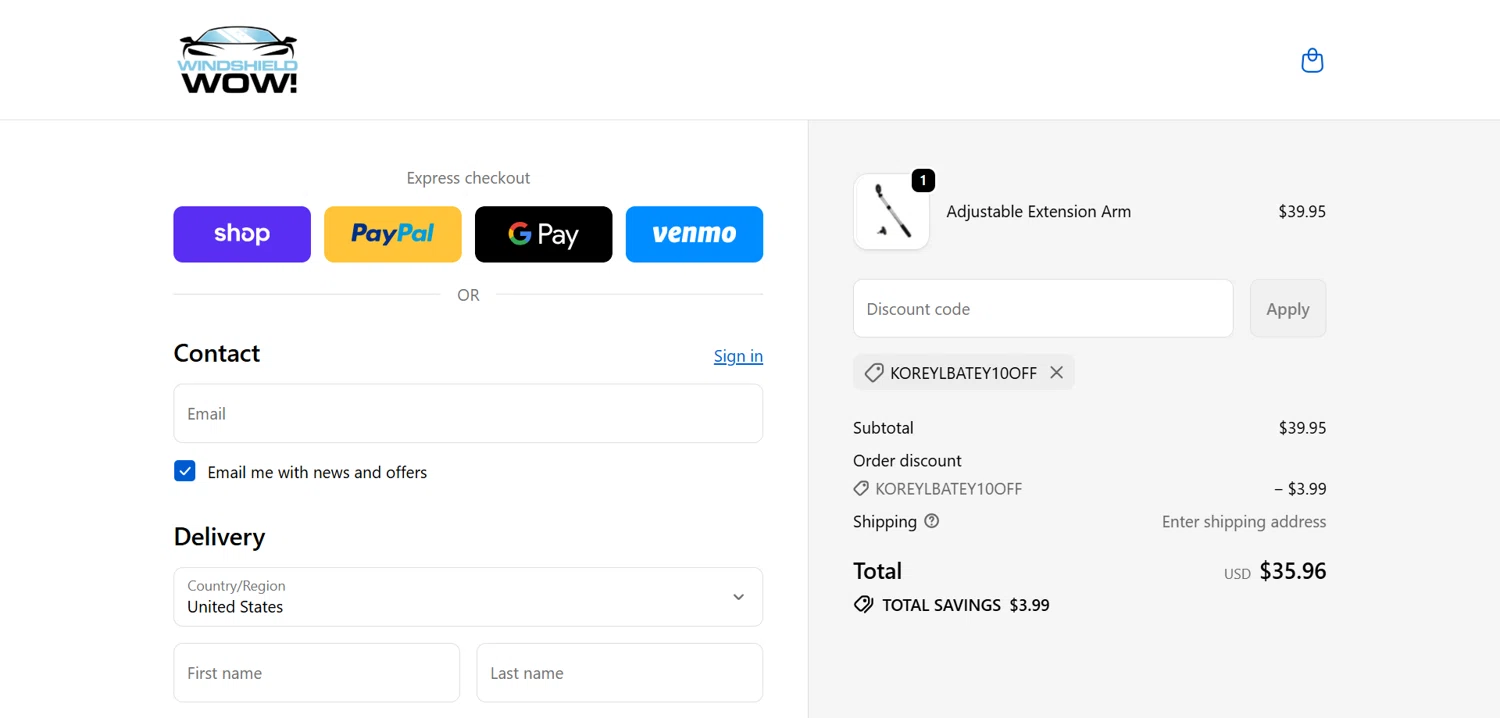1500x718 pixels.
Task: Click the First name field
Action: 317,673
